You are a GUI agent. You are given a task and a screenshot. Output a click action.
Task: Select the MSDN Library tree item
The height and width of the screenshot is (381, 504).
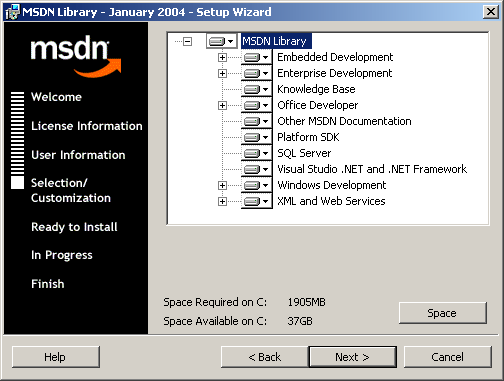click(276, 41)
